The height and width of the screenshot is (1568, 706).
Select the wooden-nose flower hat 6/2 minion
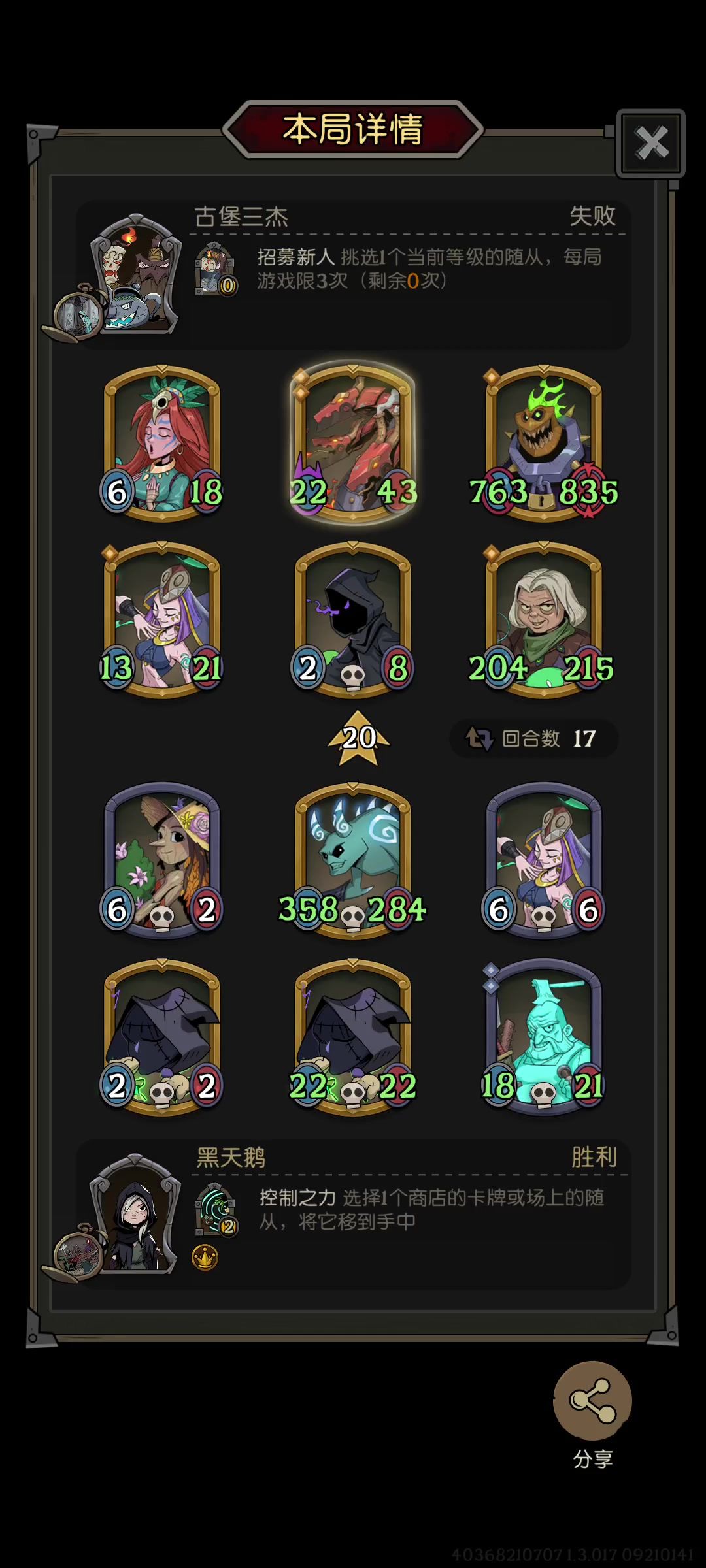tap(162, 861)
